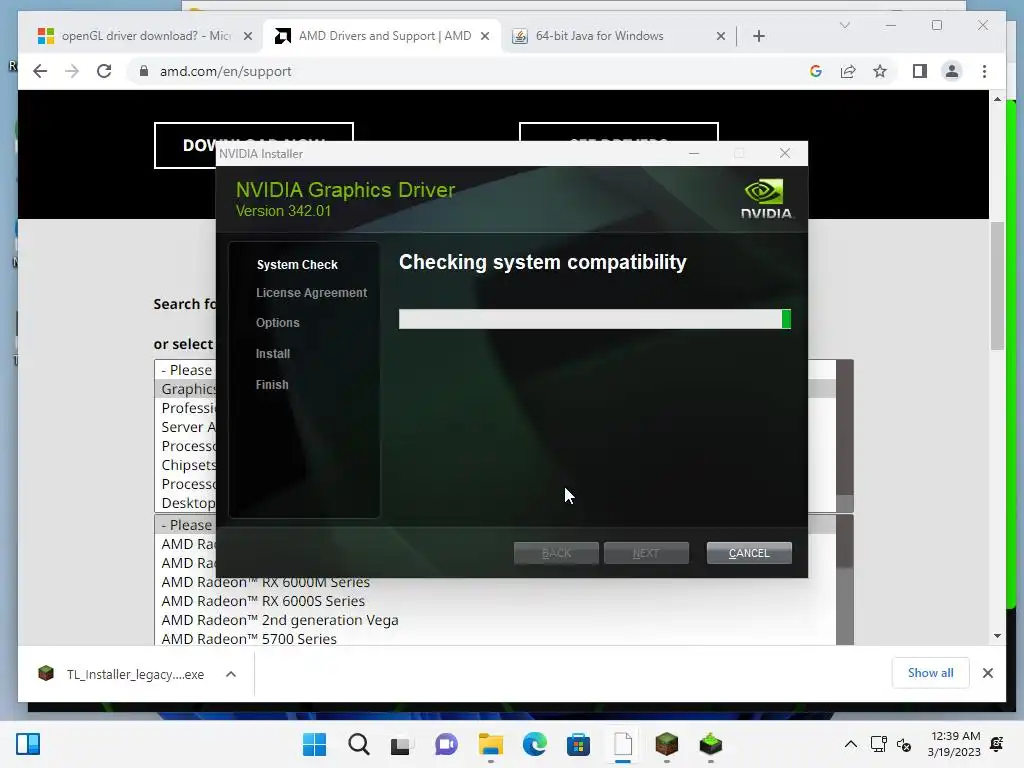
Task: Select License Agreement step in sidebar
Action: click(x=312, y=293)
